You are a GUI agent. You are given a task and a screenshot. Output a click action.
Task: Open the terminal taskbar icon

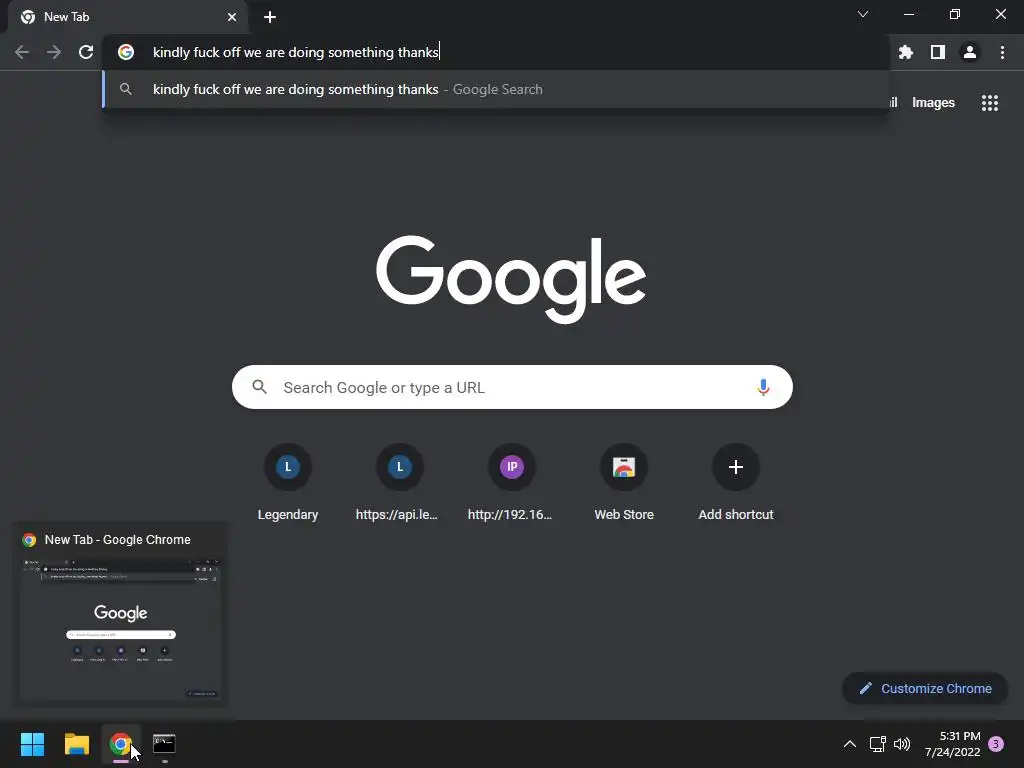pyautogui.click(x=164, y=744)
